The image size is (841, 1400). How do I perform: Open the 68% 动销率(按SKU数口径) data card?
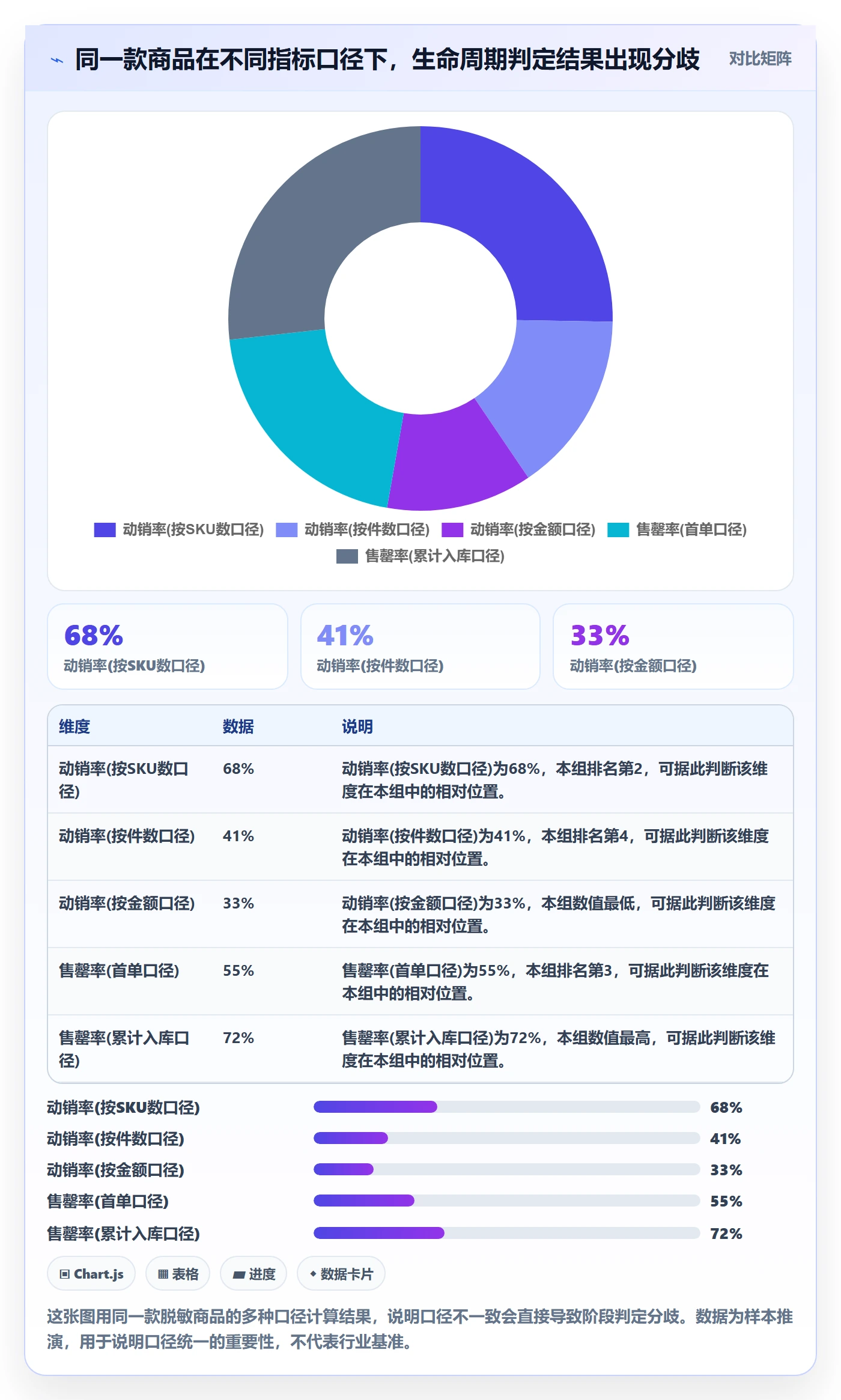click(x=168, y=647)
